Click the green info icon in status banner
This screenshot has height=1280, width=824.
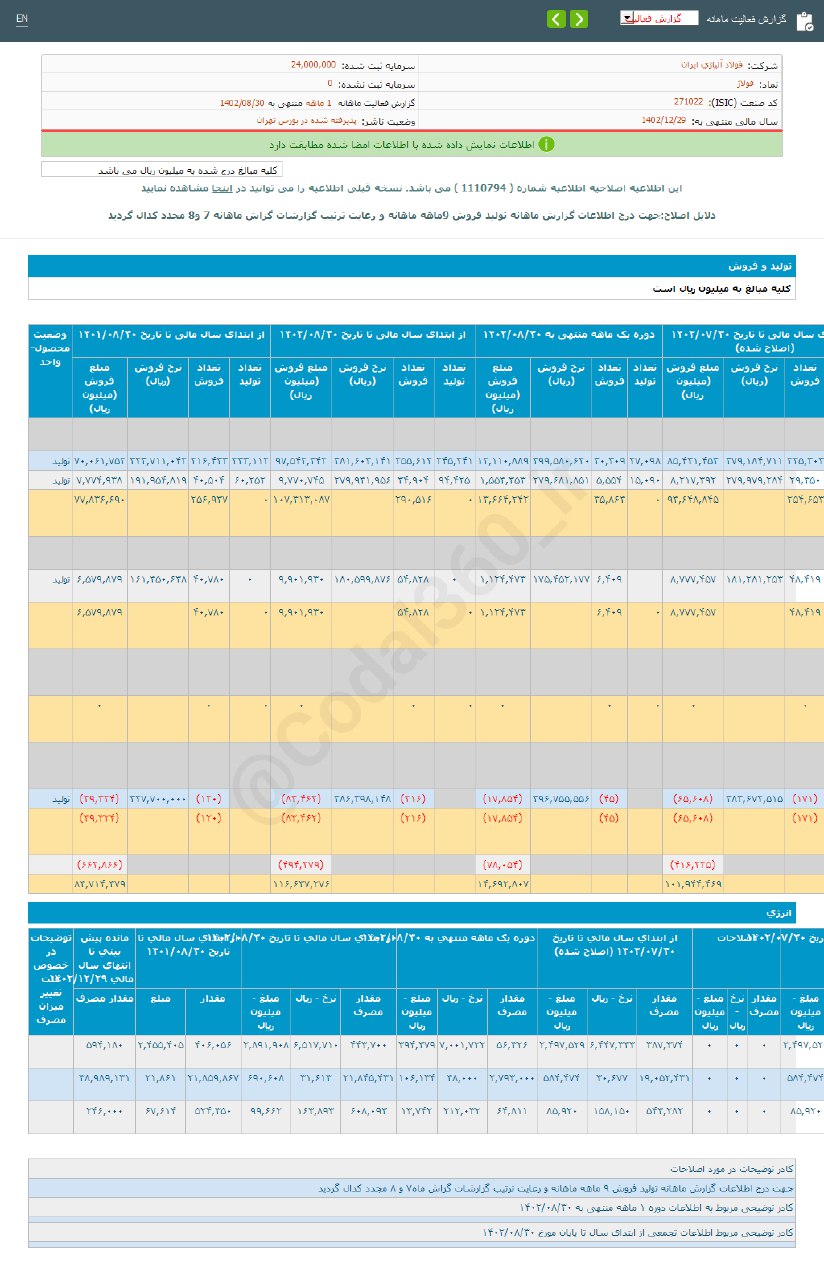click(545, 145)
